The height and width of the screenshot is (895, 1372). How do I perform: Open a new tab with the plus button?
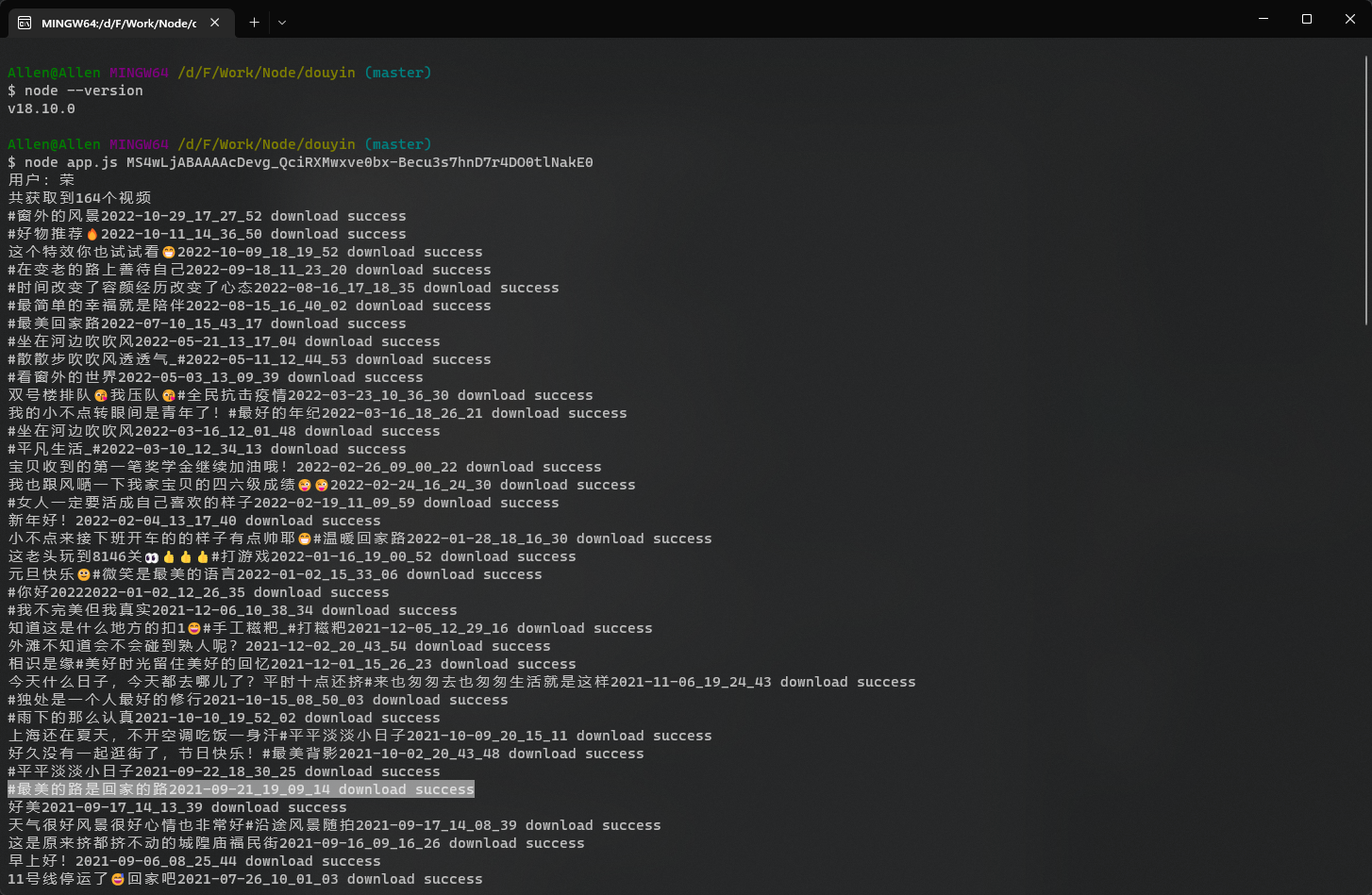(254, 23)
